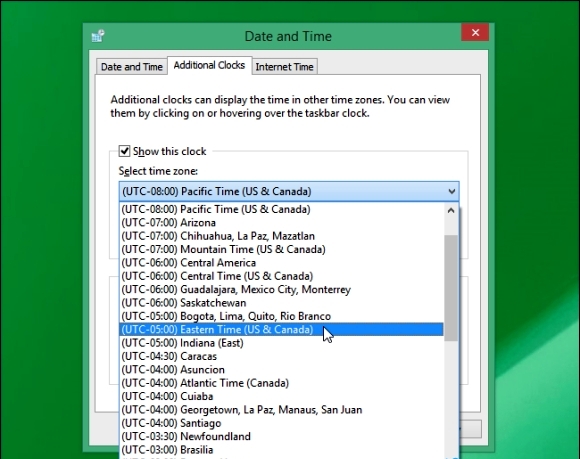Select Guadalajara, Mexico City, Monterrey

tap(281, 289)
